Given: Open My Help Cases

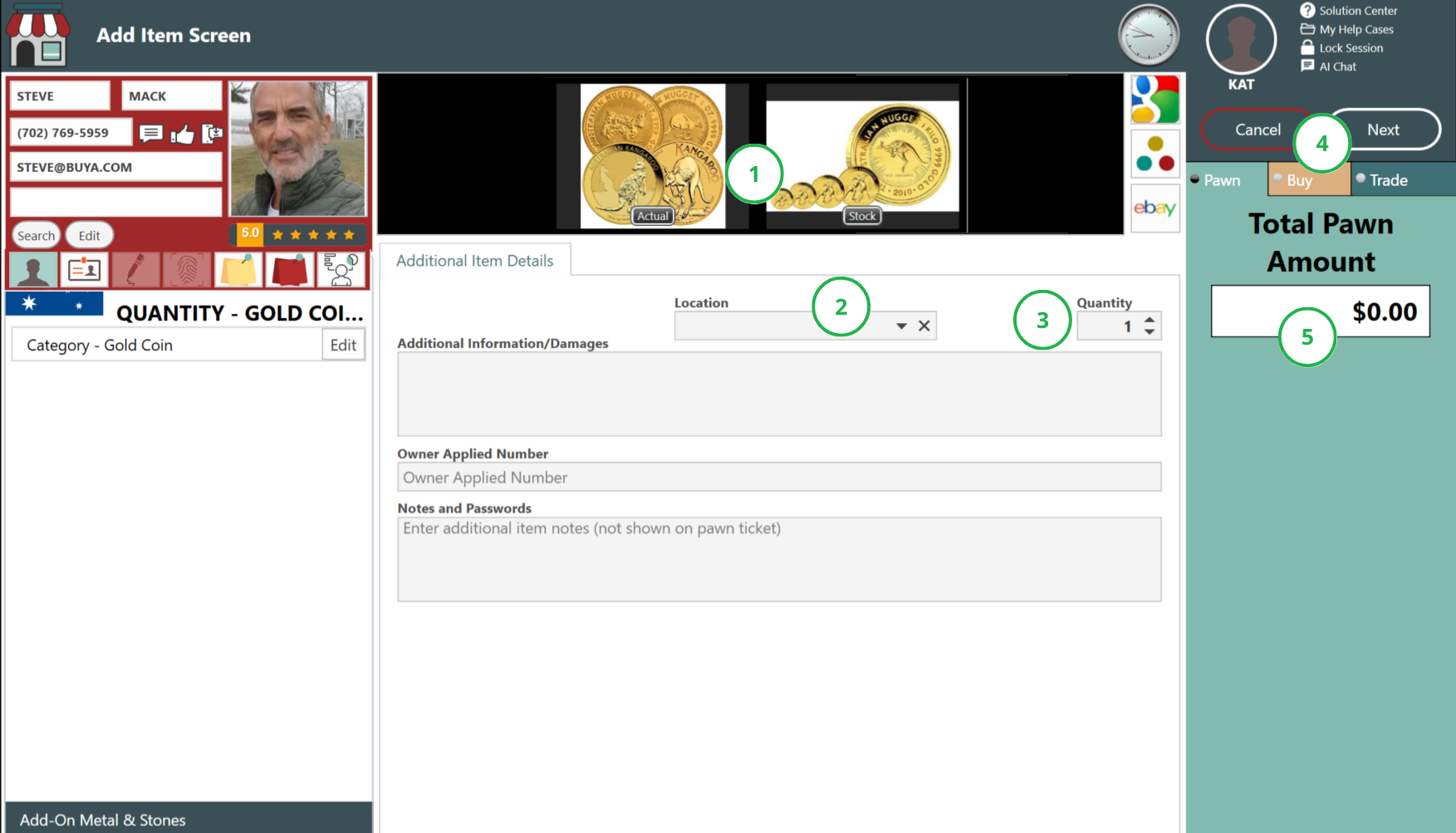Looking at the screenshot, I should 1347,29.
